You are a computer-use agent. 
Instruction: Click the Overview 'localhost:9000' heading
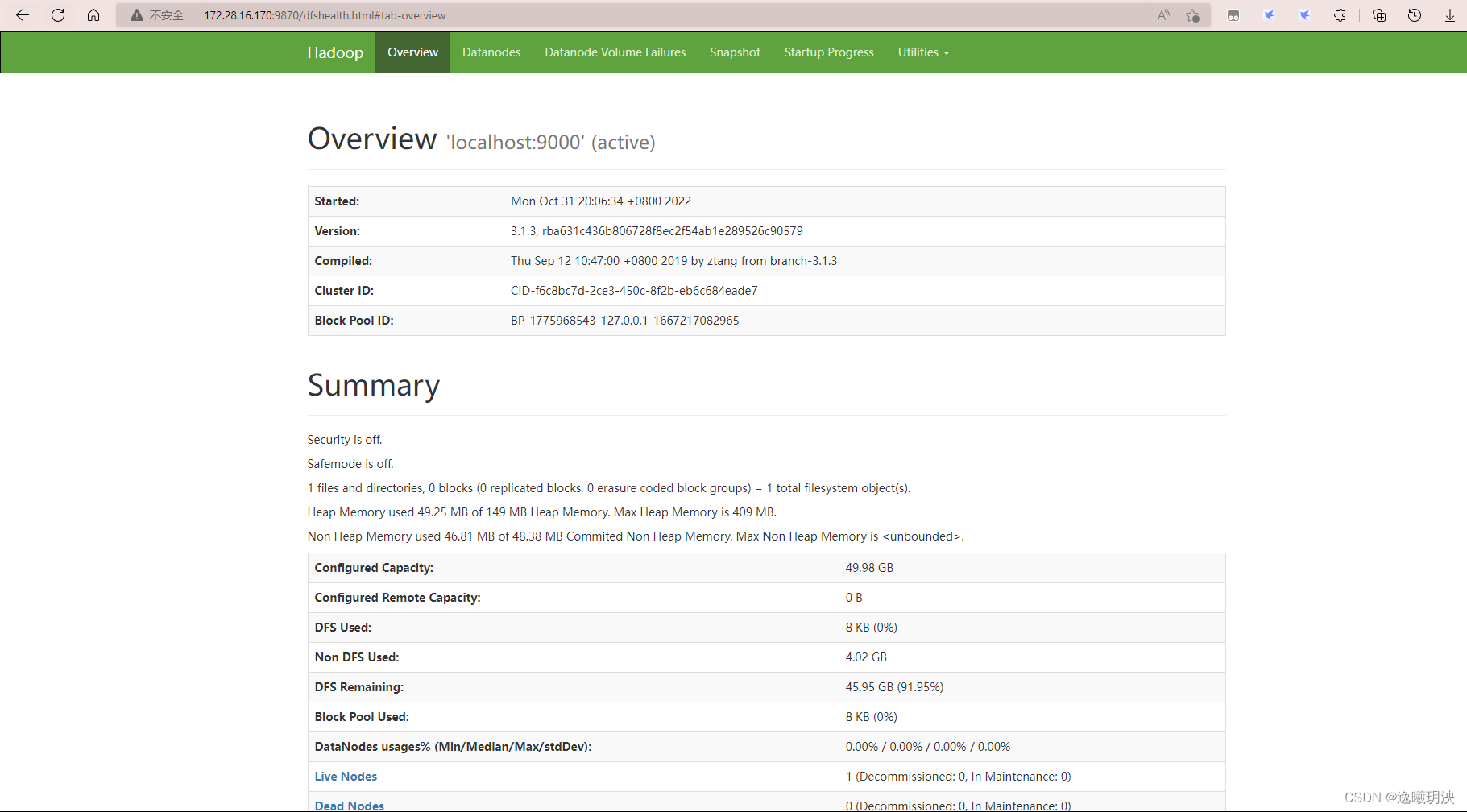pos(481,139)
